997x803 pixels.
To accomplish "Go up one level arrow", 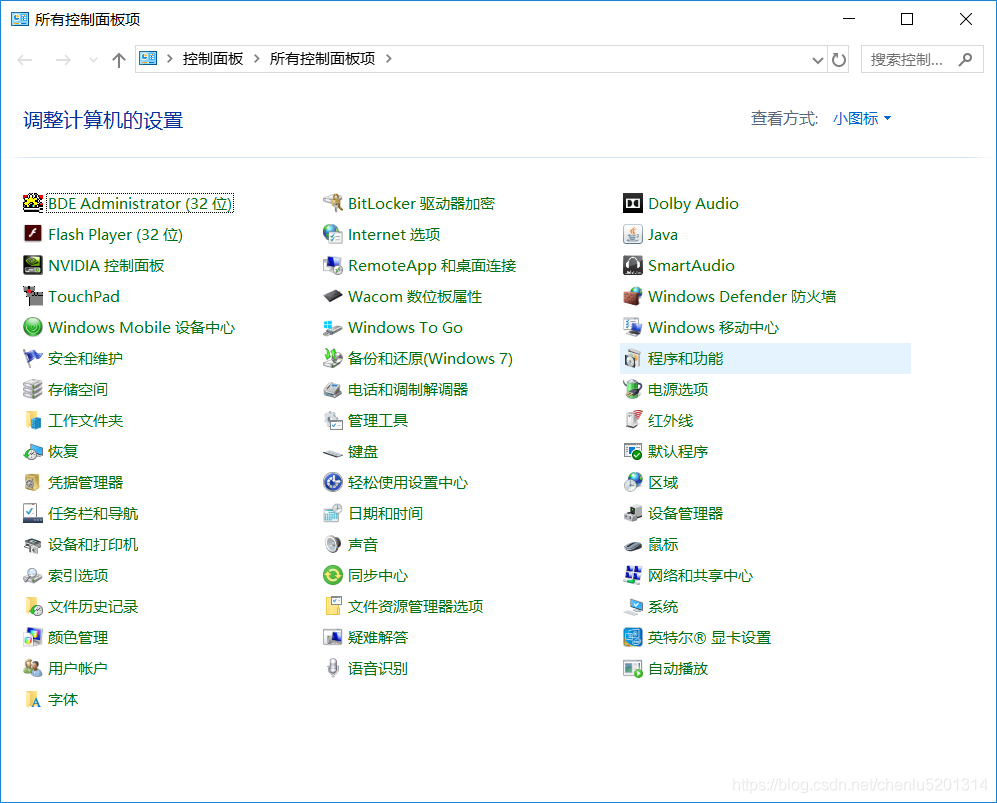I will [118, 60].
